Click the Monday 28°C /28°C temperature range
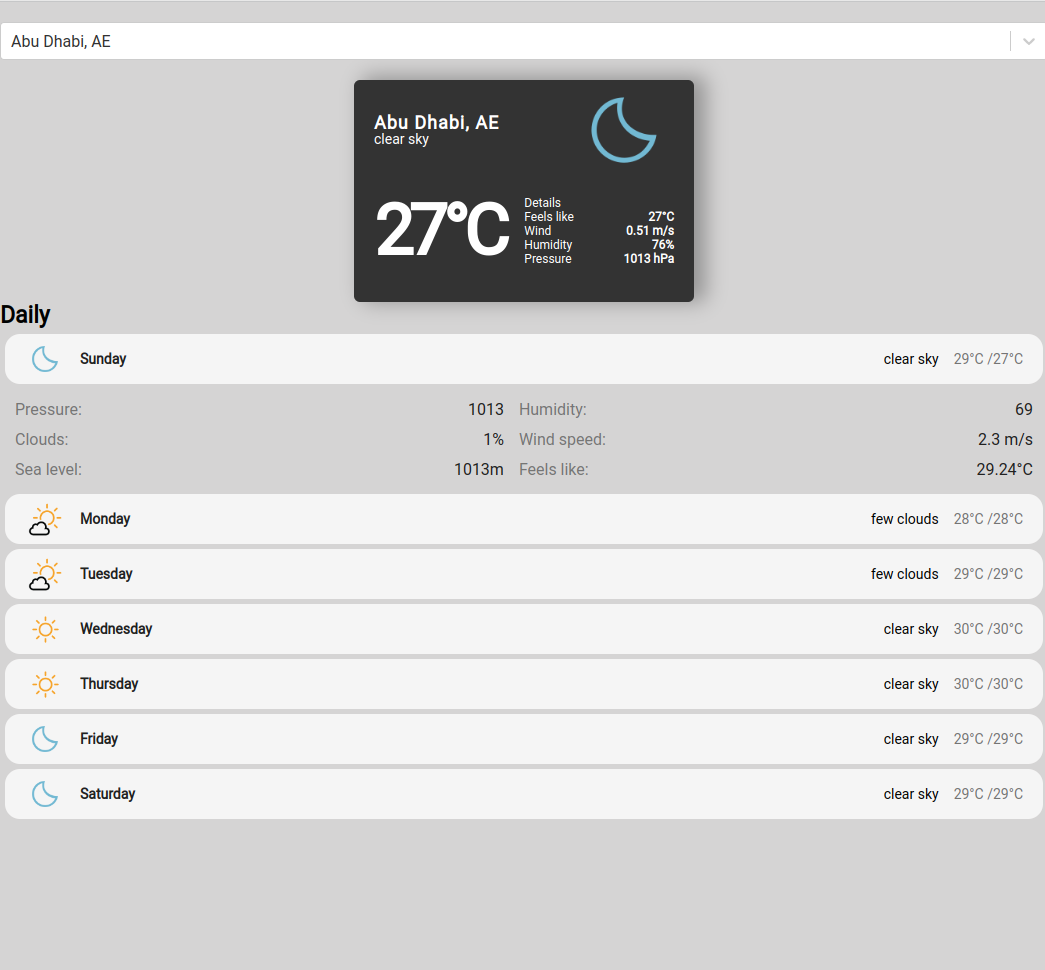Viewport: 1045px width, 970px height. 988,519
